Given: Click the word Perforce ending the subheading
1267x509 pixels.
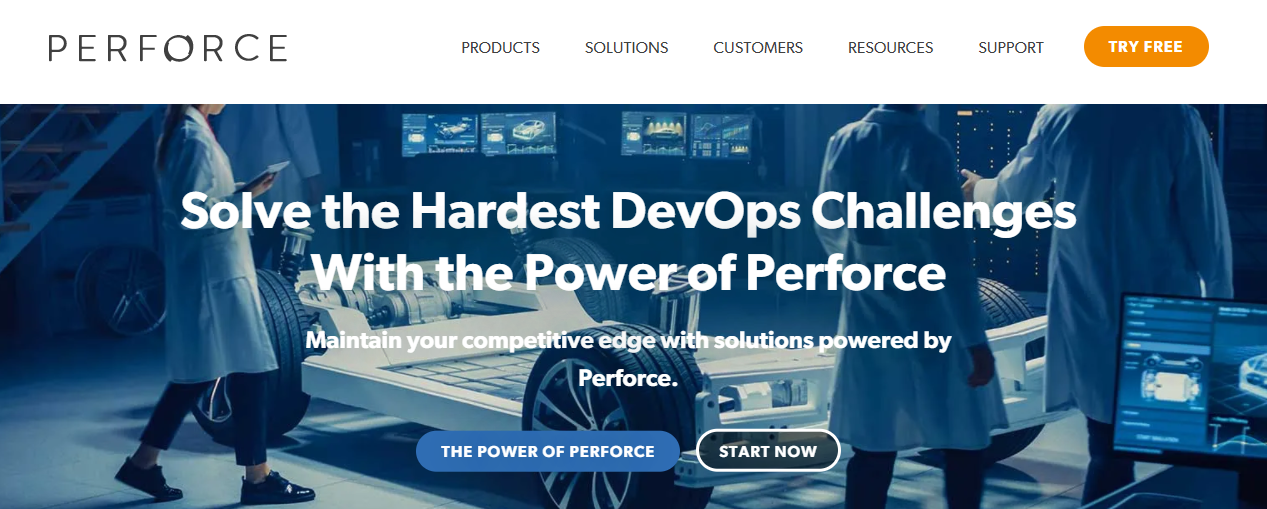Looking at the screenshot, I should tap(628, 379).
